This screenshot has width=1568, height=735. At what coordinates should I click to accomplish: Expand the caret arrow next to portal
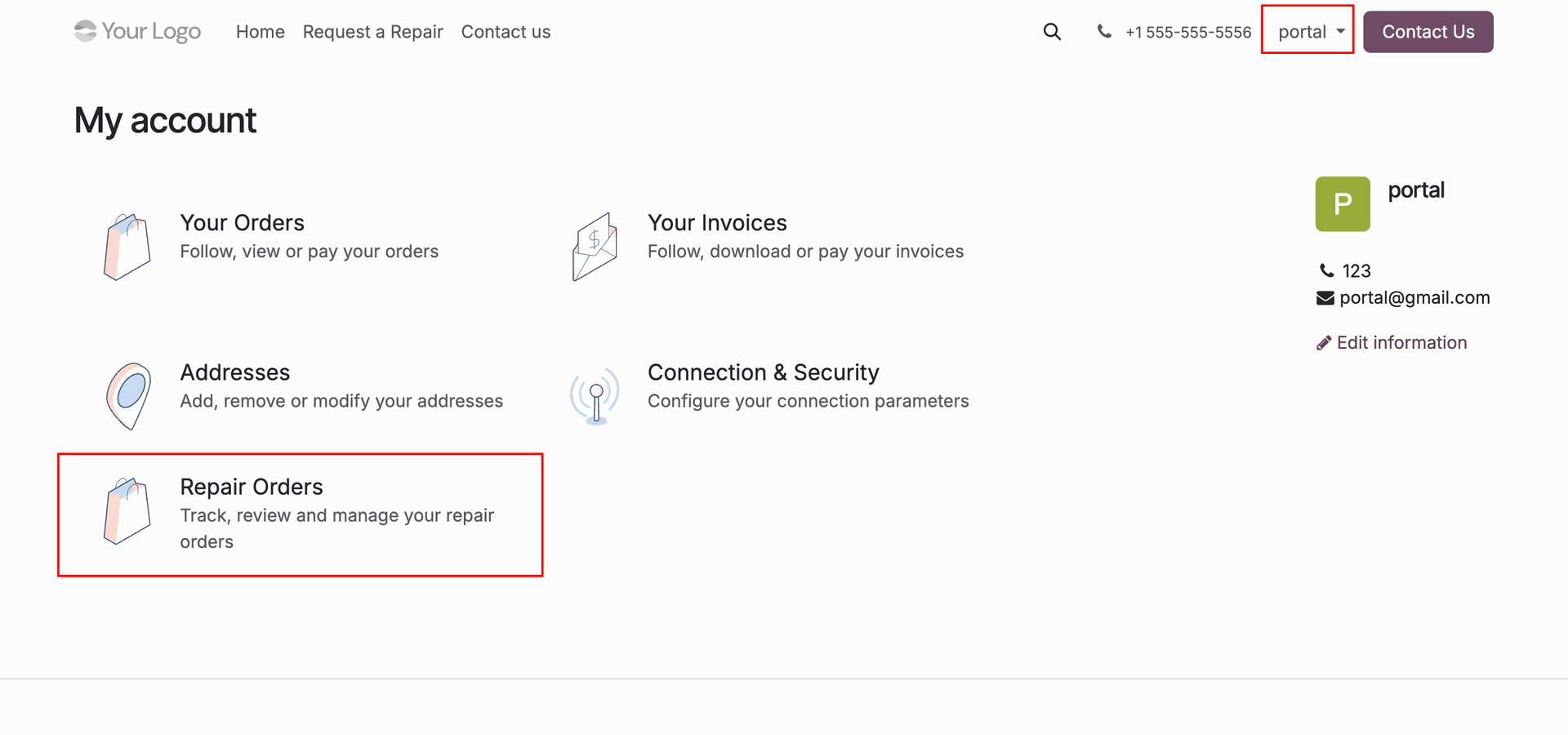pos(1340,31)
